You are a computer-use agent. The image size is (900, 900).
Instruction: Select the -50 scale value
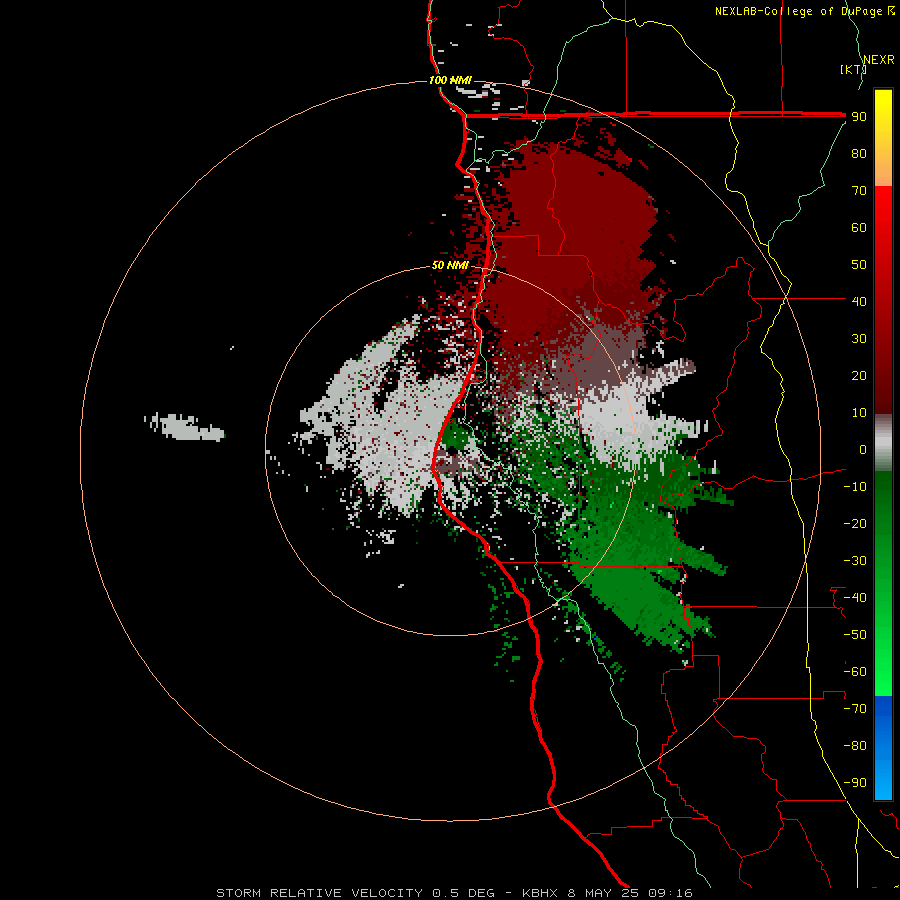(855, 635)
